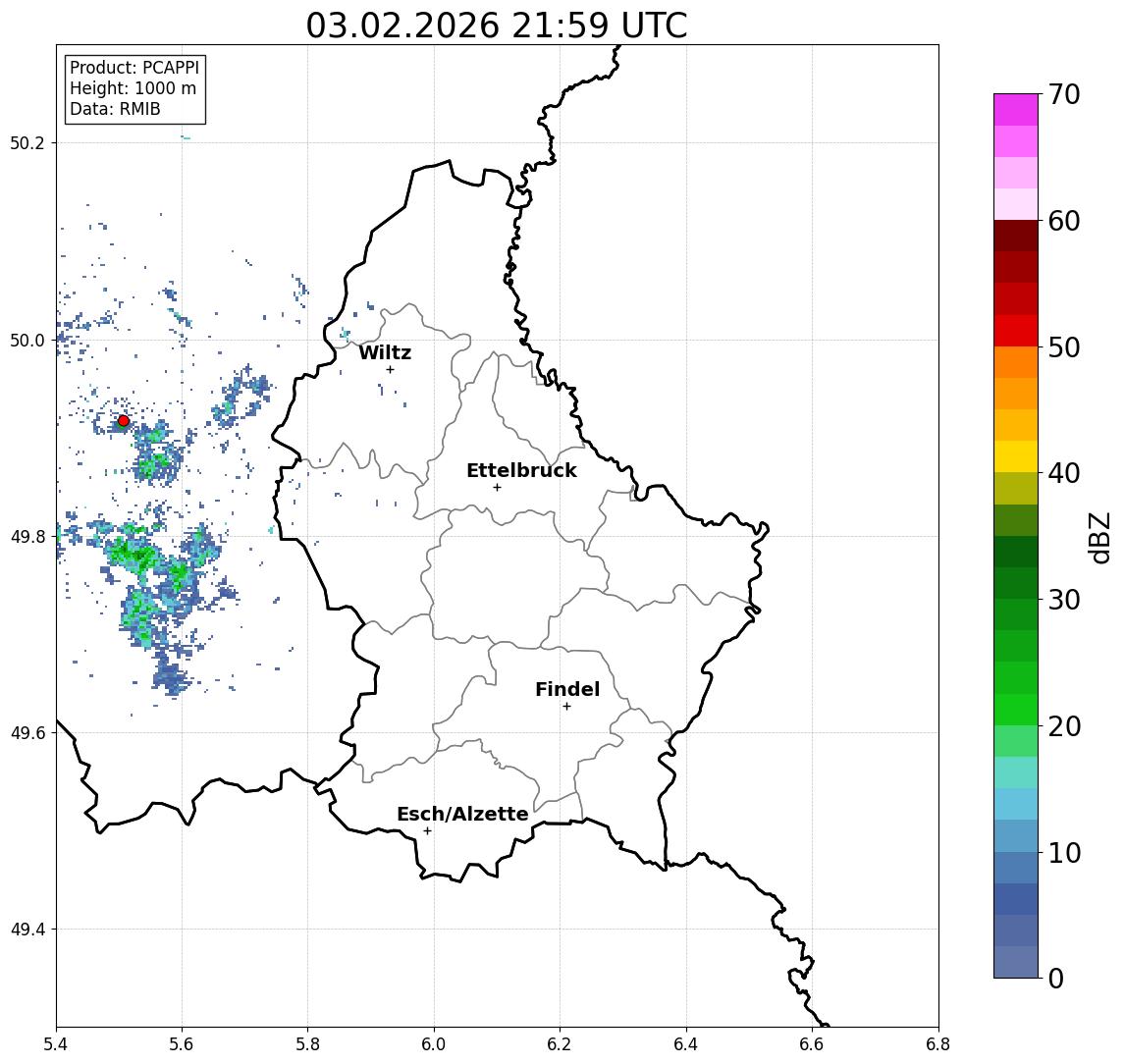
Task: Click the dBZ colorbar axis label
Action: (x=1099, y=538)
